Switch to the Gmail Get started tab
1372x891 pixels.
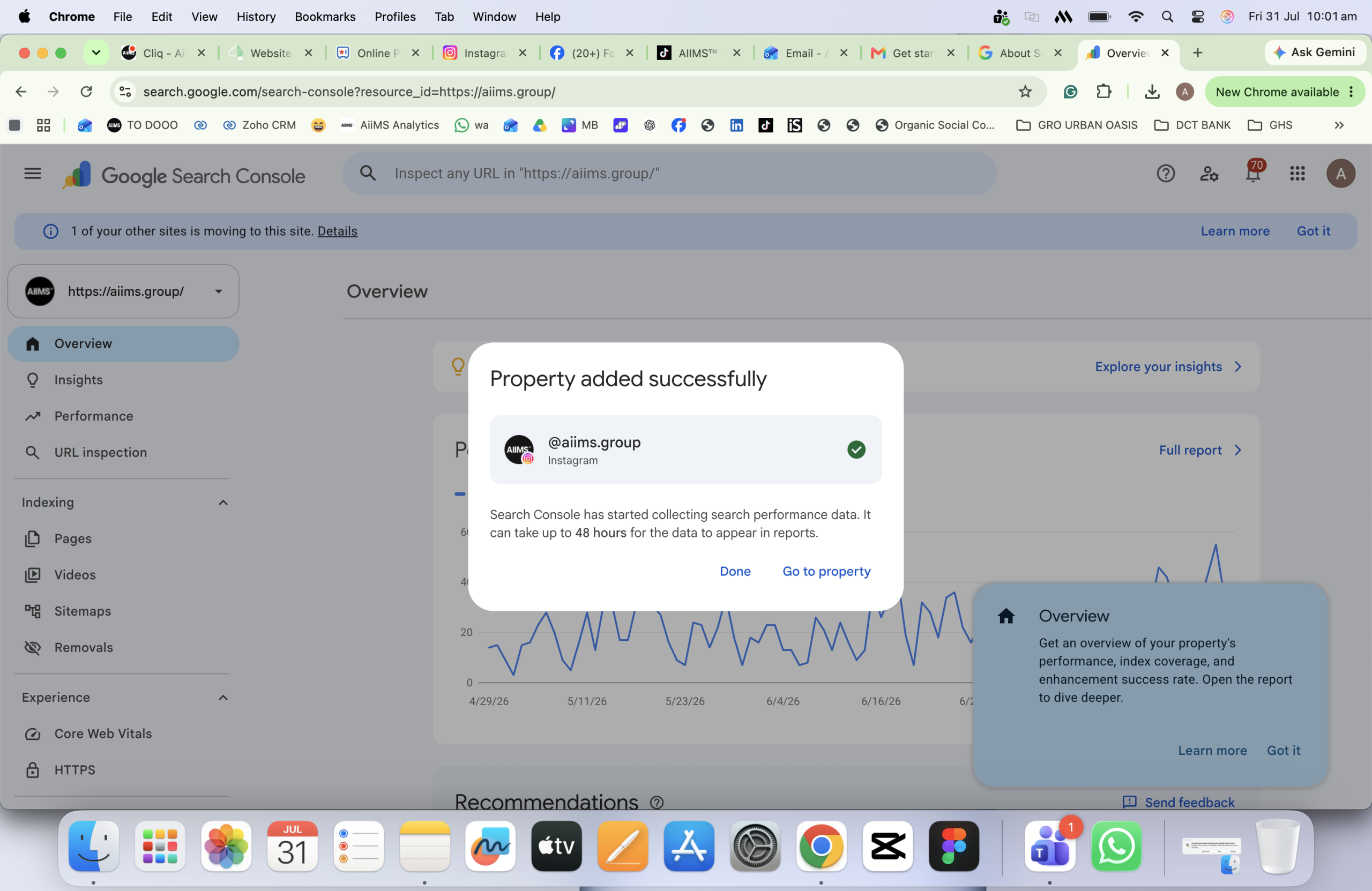[x=913, y=53]
